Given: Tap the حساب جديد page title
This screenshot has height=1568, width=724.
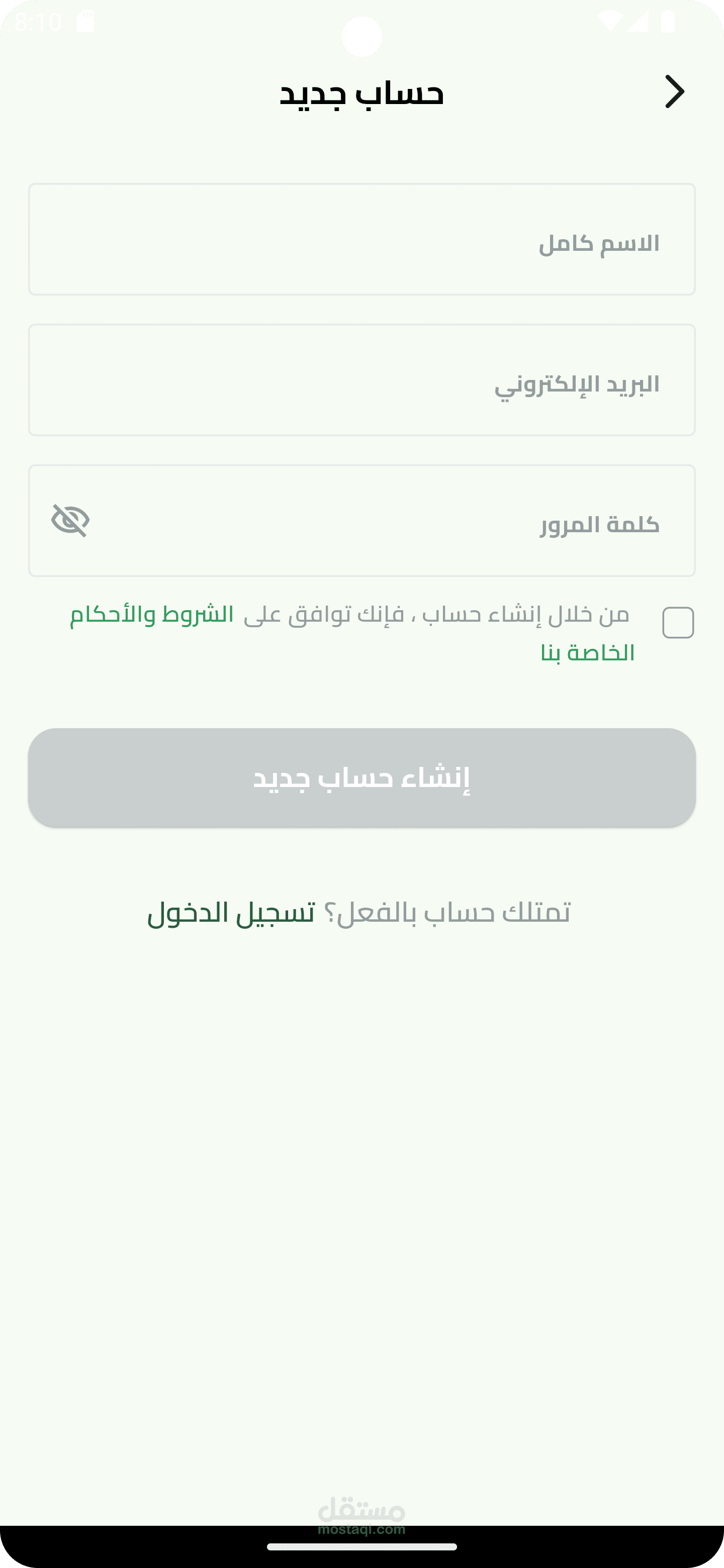Looking at the screenshot, I should 361,93.
